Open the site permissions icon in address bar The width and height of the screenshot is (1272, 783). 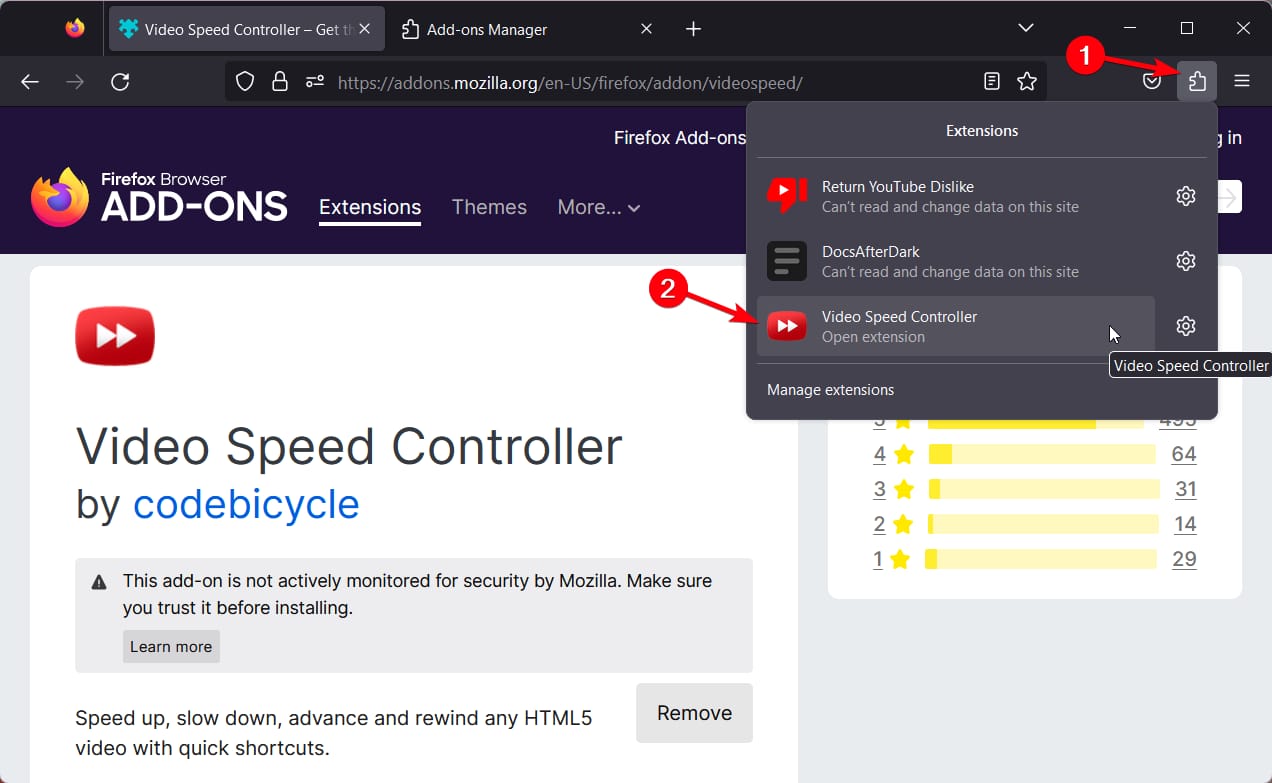315,82
